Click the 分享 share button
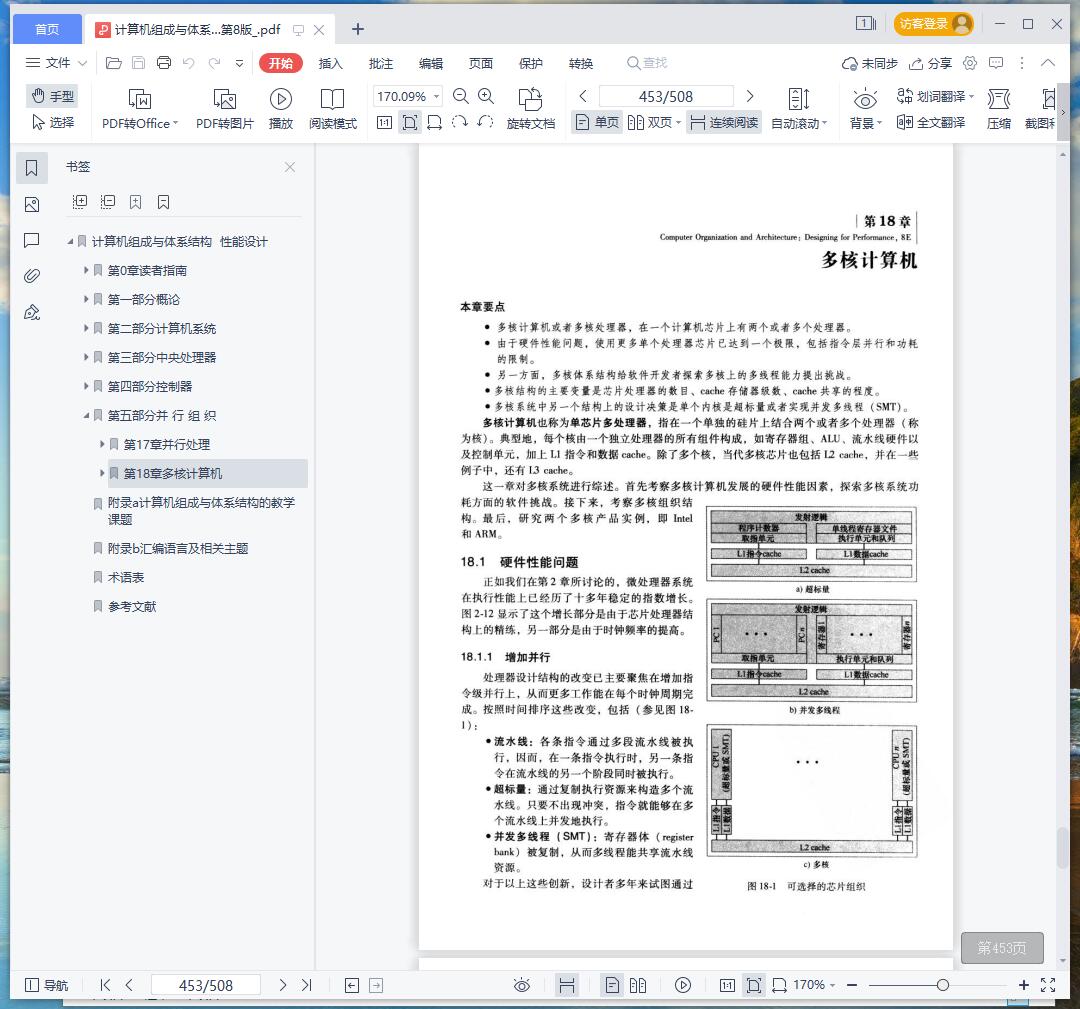The height and width of the screenshot is (1009, 1080). [931, 63]
